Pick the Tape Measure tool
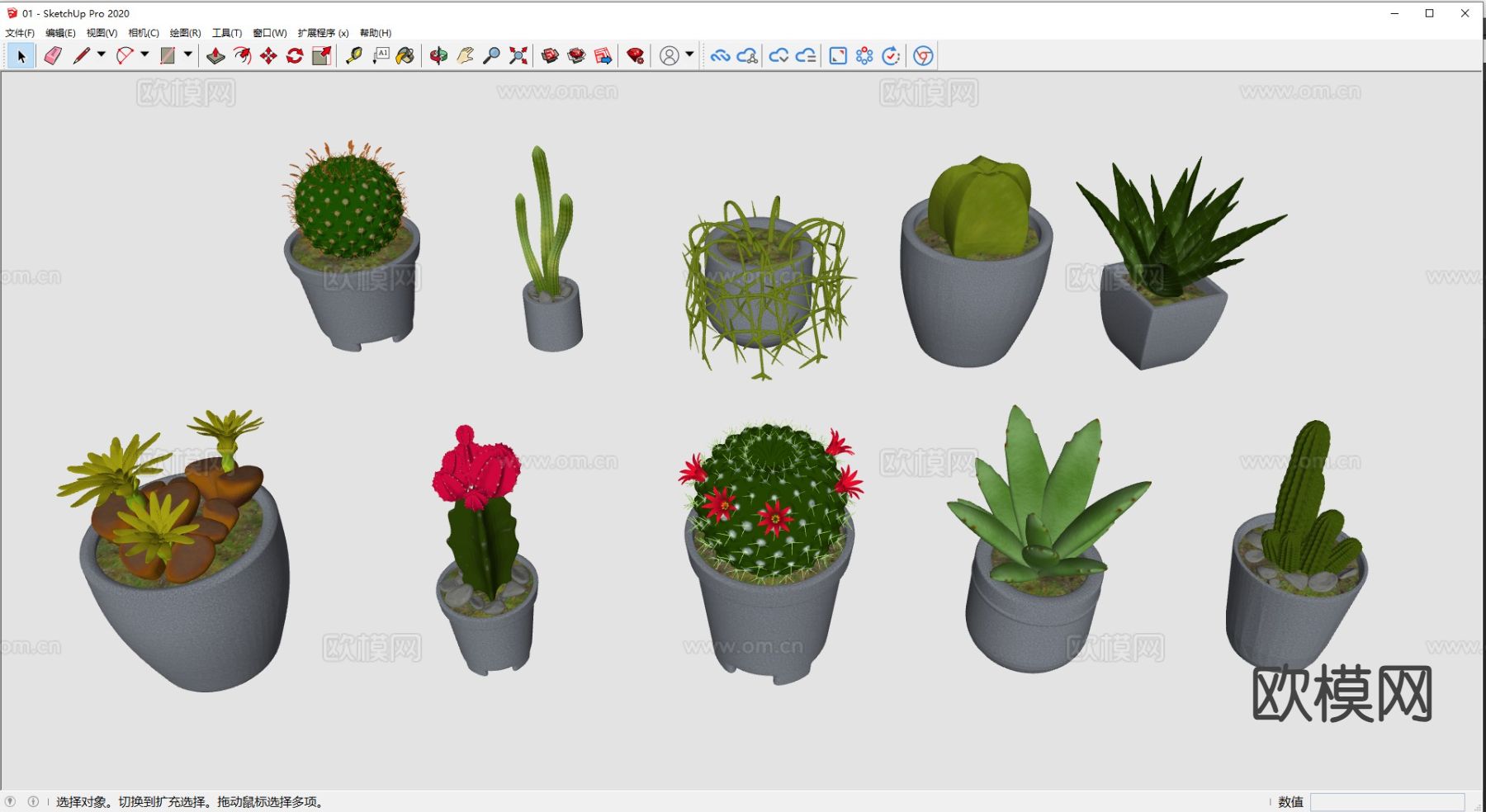Image resolution: width=1486 pixels, height=812 pixels. pyautogui.click(x=354, y=55)
